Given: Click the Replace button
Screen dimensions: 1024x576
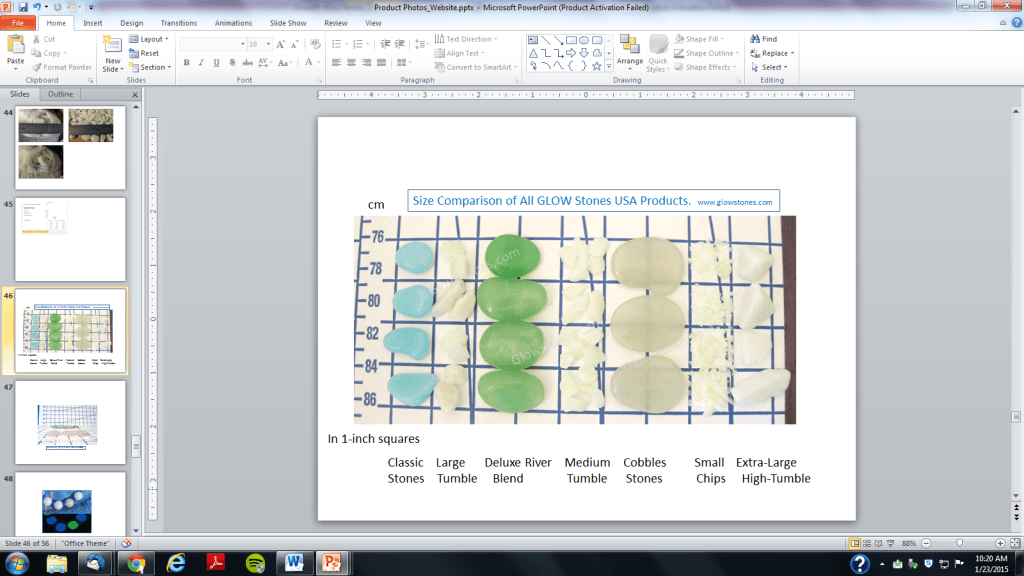Looking at the screenshot, I should (773, 53).
